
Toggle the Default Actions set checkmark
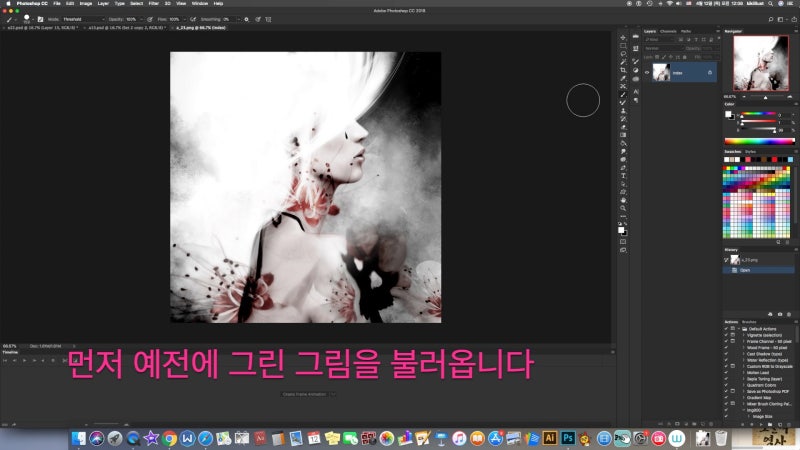(726, 329)
